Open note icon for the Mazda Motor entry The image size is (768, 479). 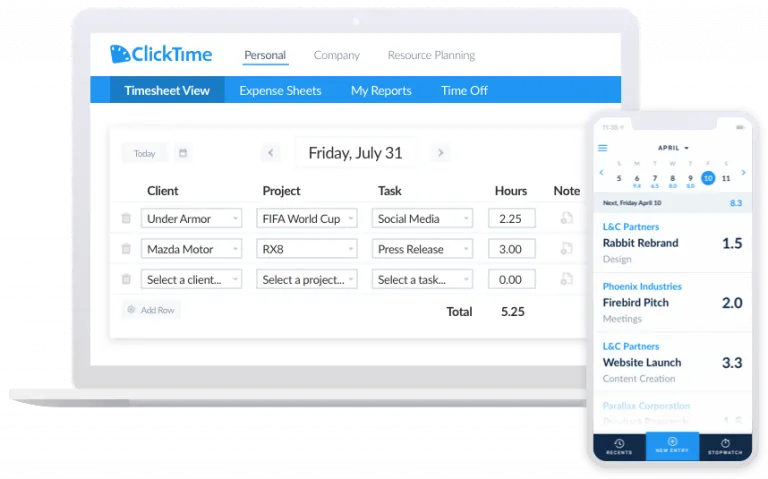click(566, 249)
